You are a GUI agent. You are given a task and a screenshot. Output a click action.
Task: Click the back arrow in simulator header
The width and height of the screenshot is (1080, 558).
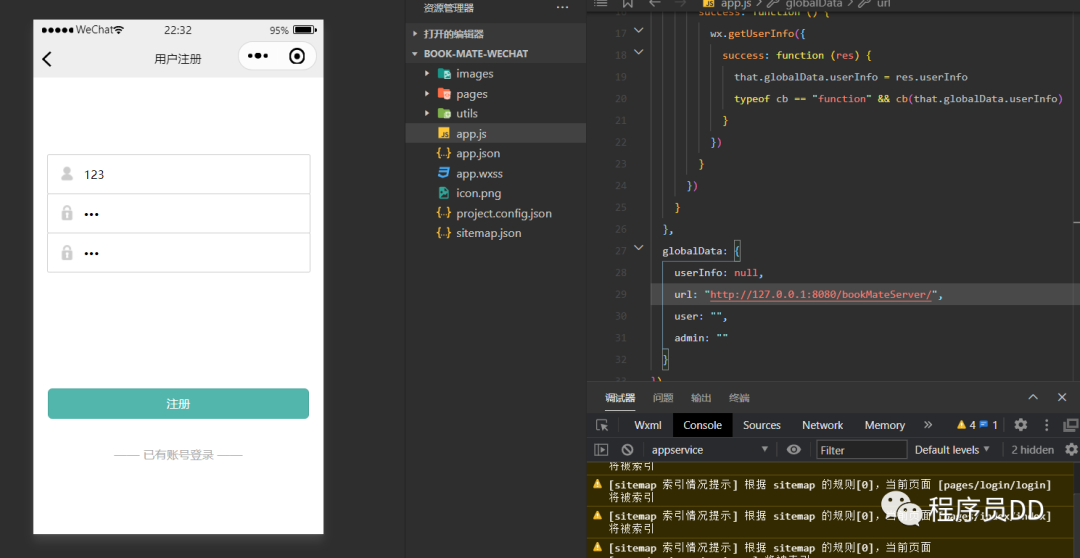[47, 59]
